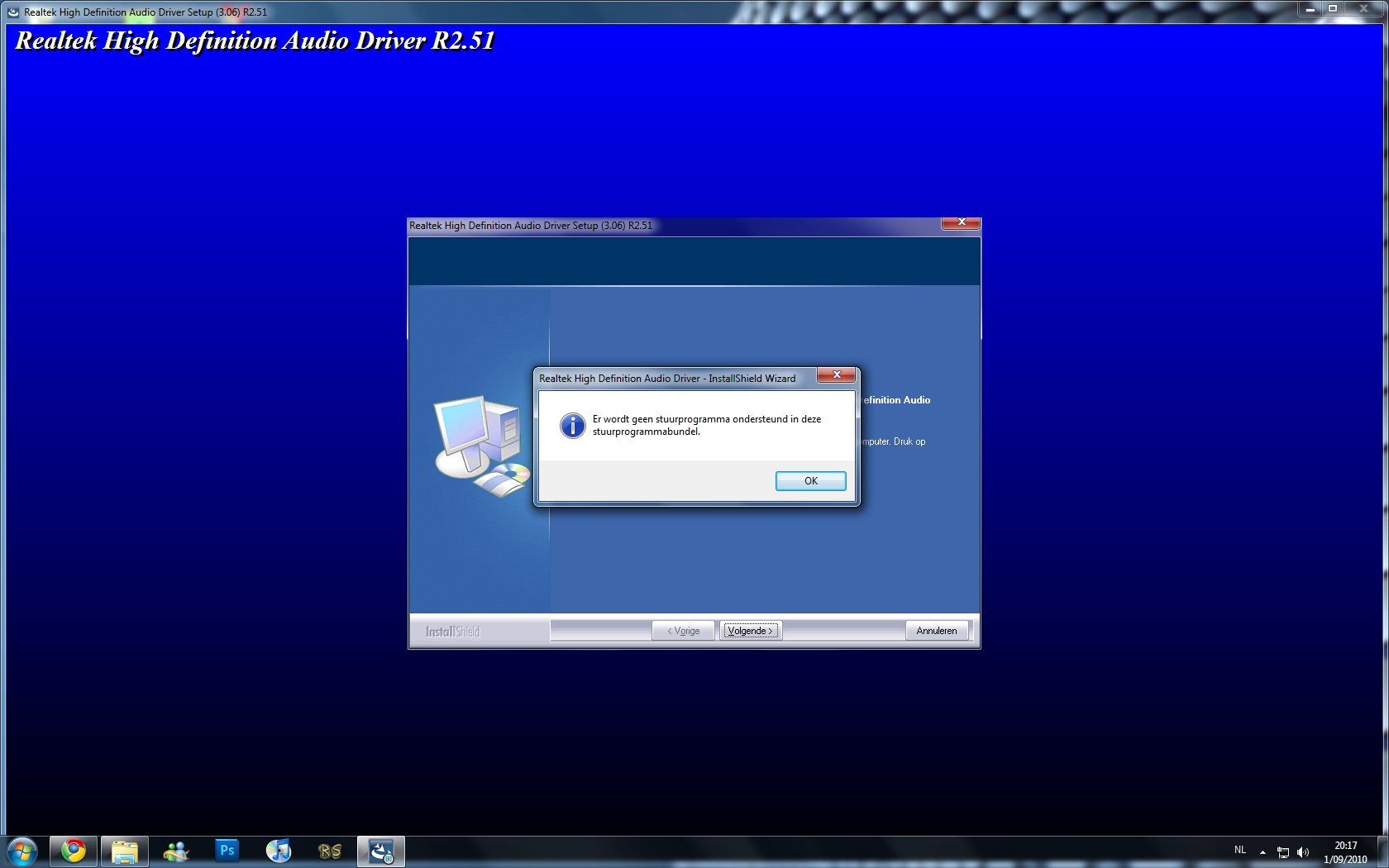
Task: Launch Google Chrome from the taskbar
Action: coord(74,851)
